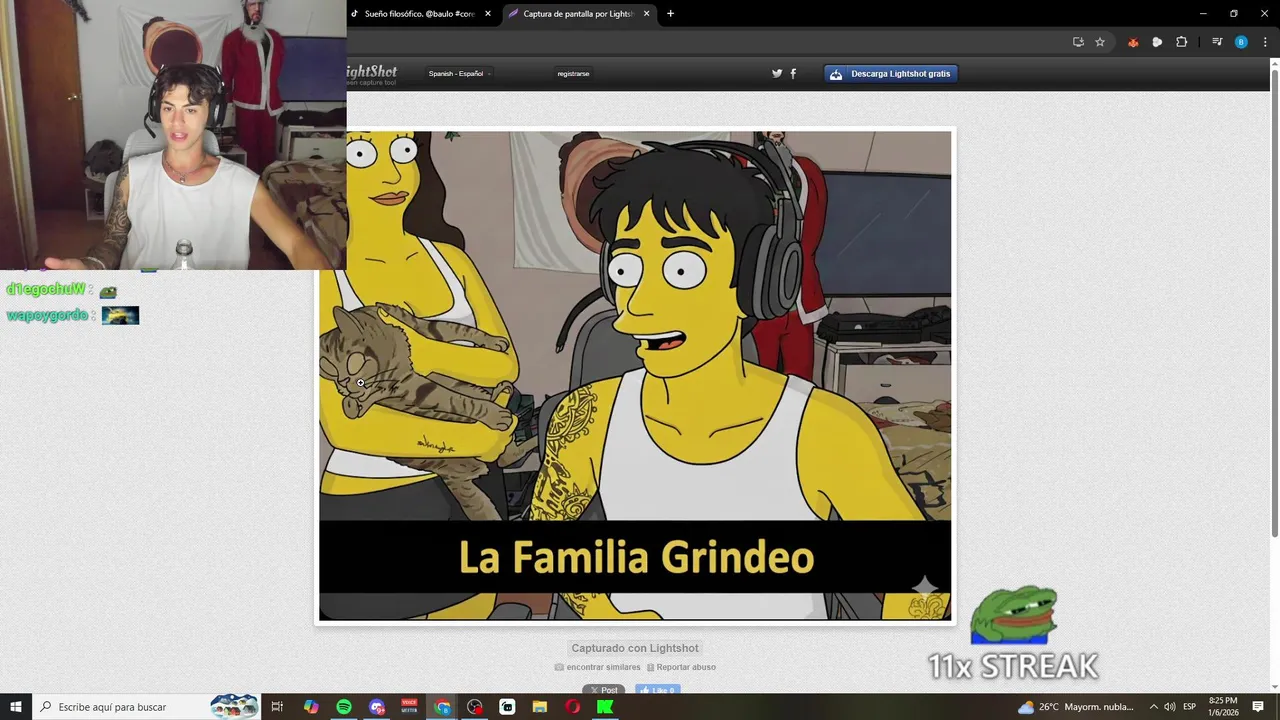This screenshot has width=1280, height=720.
Task: Close the Sueño filosófico TikTok tab
Action: (488, 14)
